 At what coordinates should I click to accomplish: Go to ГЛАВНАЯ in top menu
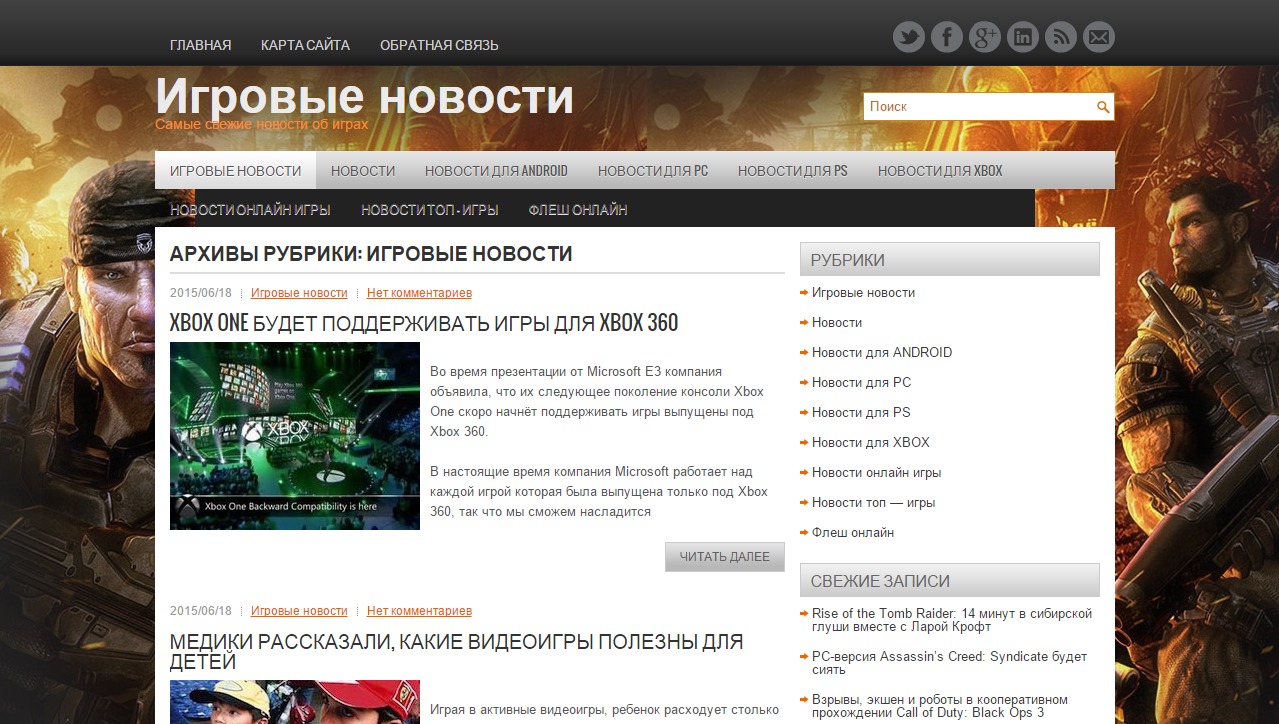(x=200, y=45)
